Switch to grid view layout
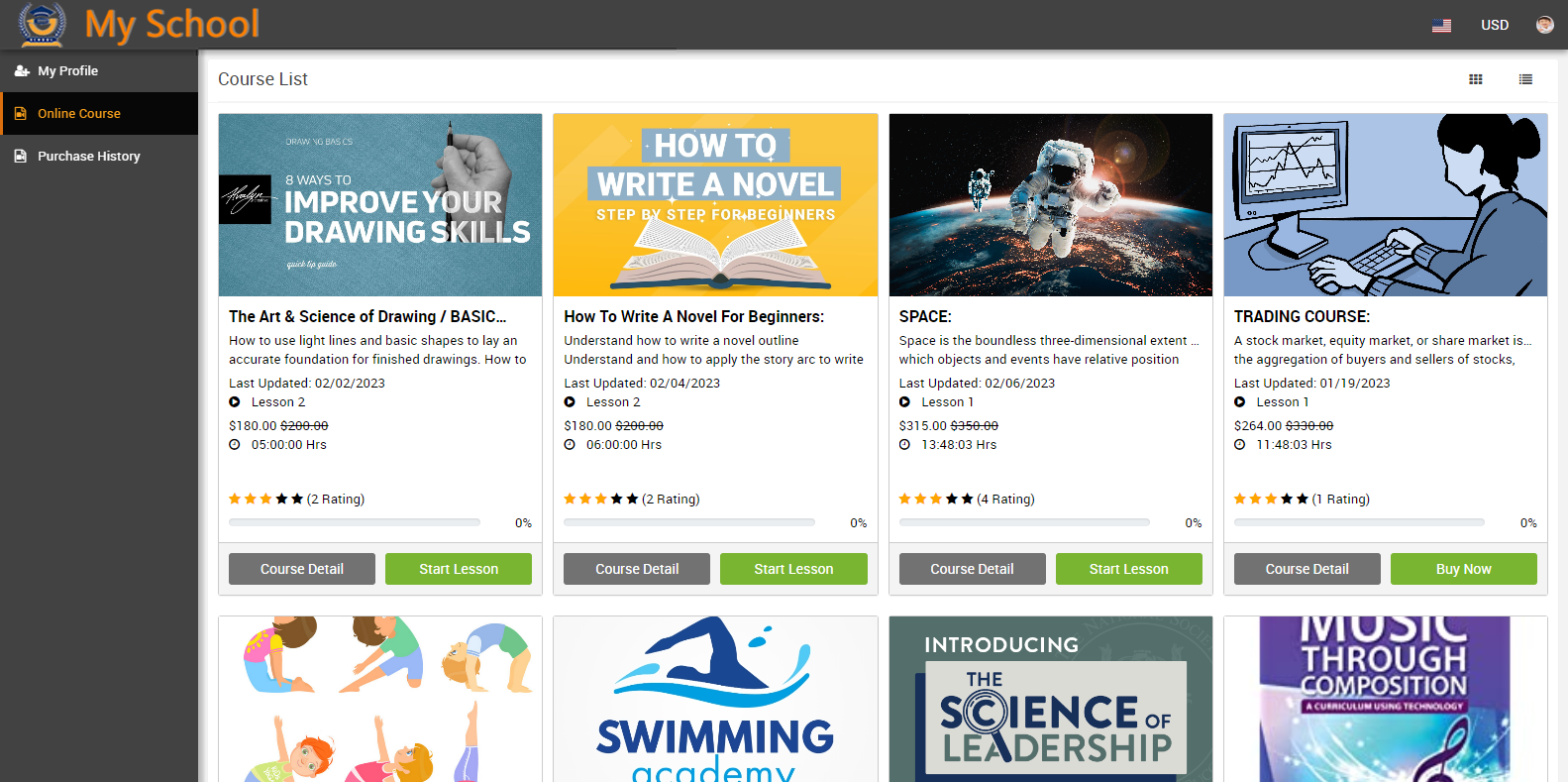The height and width of the screenshot is (782, 1568). [1475, 79]
